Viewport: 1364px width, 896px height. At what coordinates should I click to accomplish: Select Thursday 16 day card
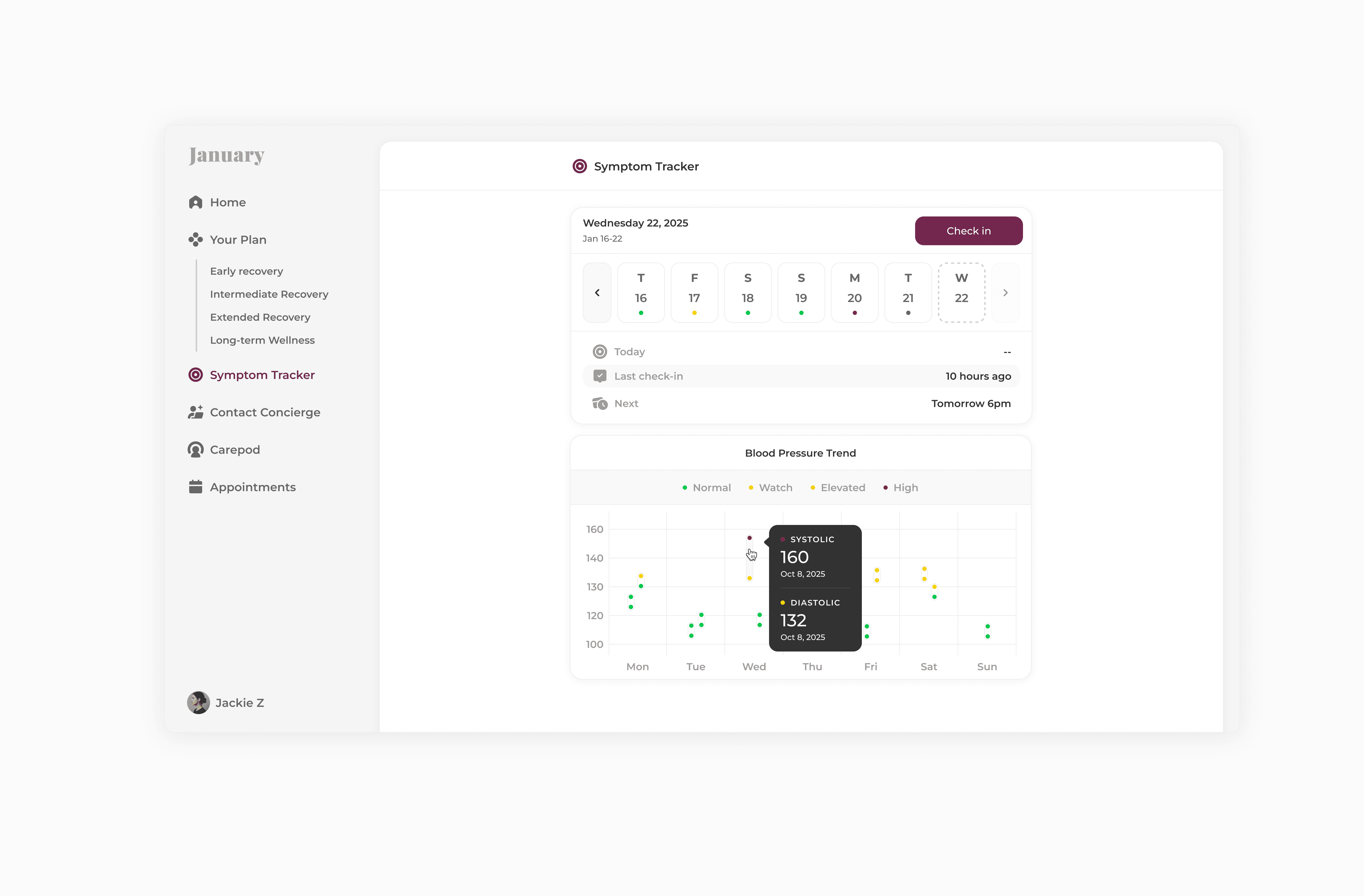(641, 293)
